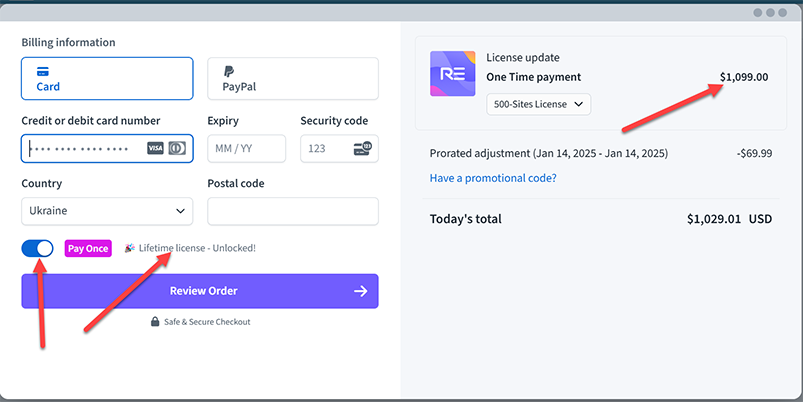Click the Pay Once badge

point(88,248)
